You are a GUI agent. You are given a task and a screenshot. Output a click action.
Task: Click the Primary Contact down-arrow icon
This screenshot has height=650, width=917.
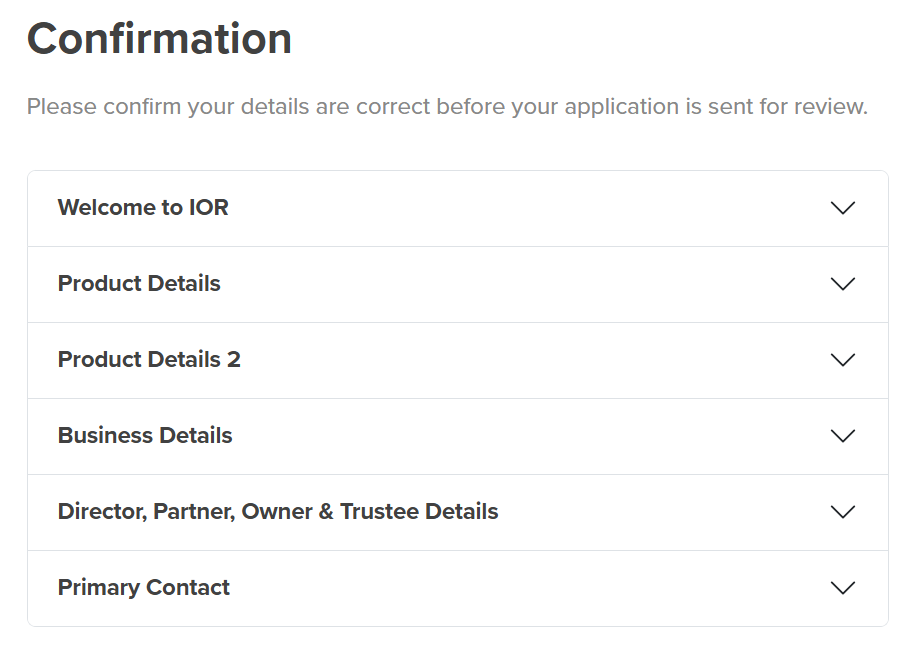pos(843,588)
